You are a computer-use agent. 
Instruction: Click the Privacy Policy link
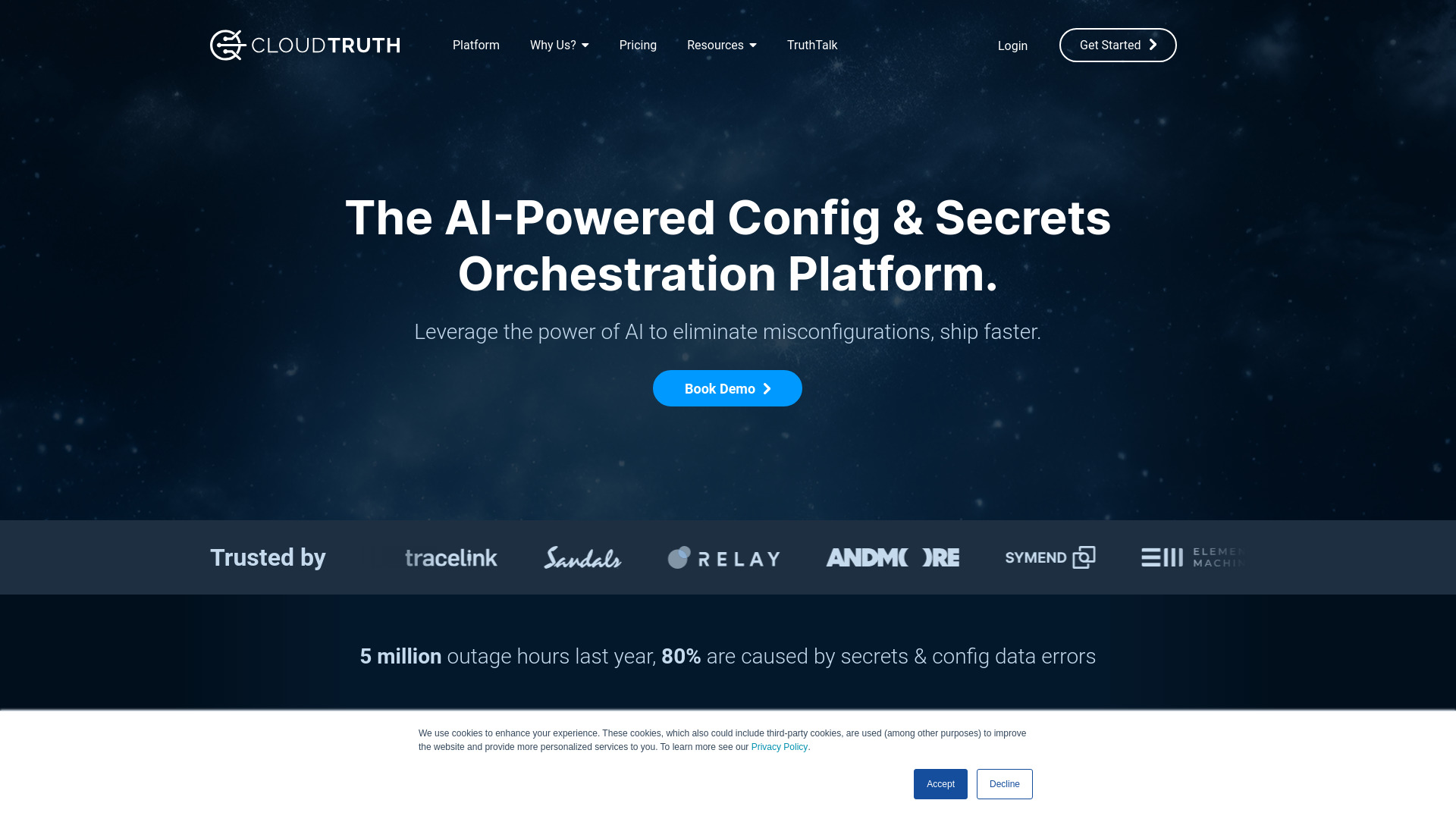point(779,746)
